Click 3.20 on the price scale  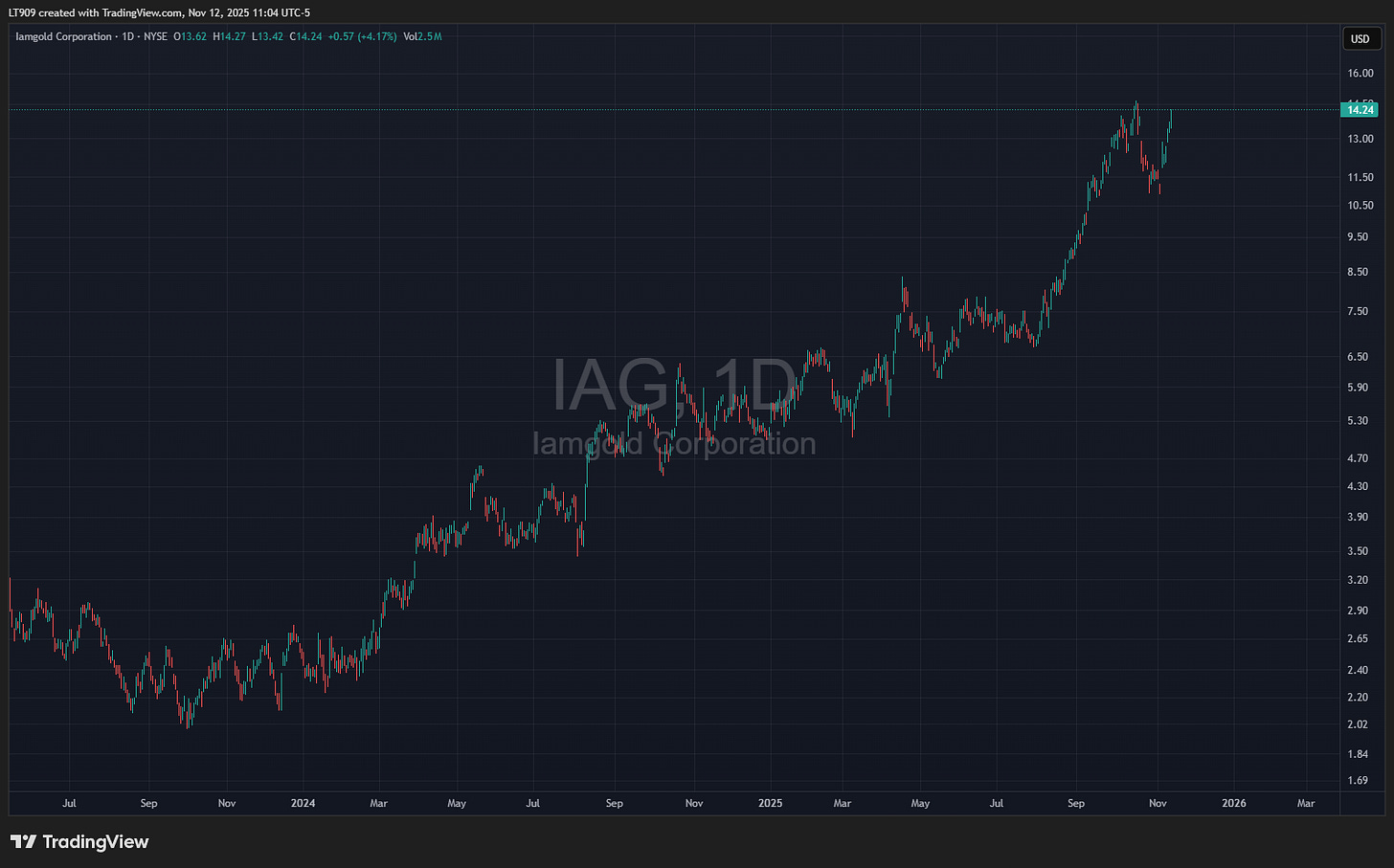[x=1360, y=580]
